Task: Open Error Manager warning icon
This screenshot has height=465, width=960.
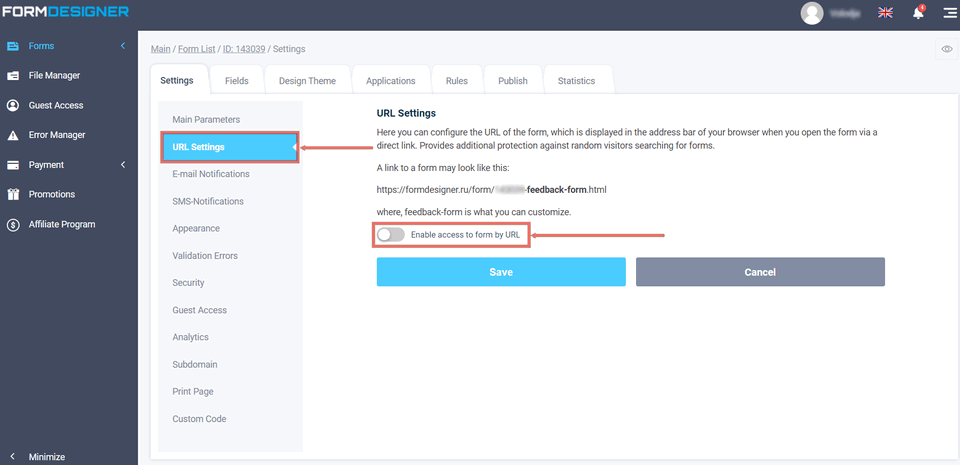Action: pos(13,135)
